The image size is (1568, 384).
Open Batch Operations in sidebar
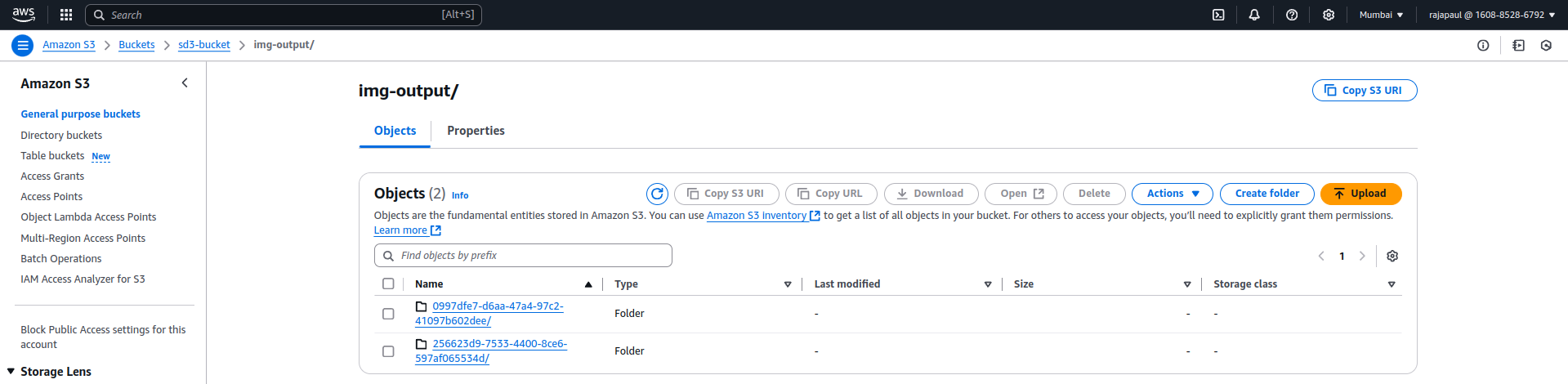click(x=61, y=259)
